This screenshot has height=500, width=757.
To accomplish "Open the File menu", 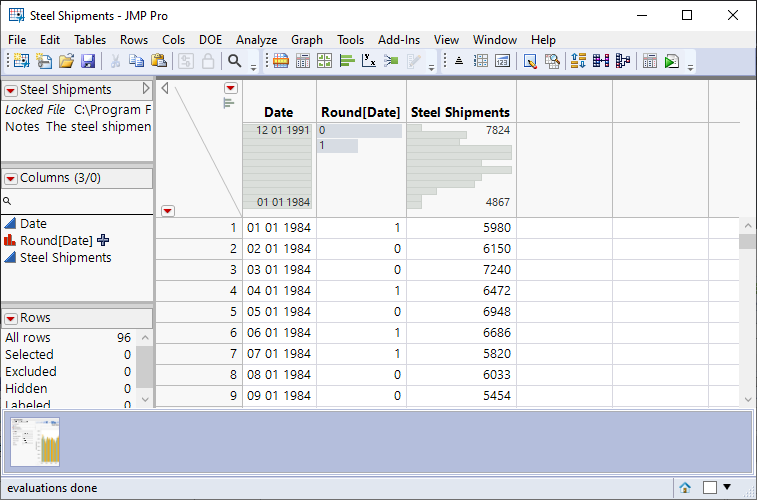I will point(17,40).
